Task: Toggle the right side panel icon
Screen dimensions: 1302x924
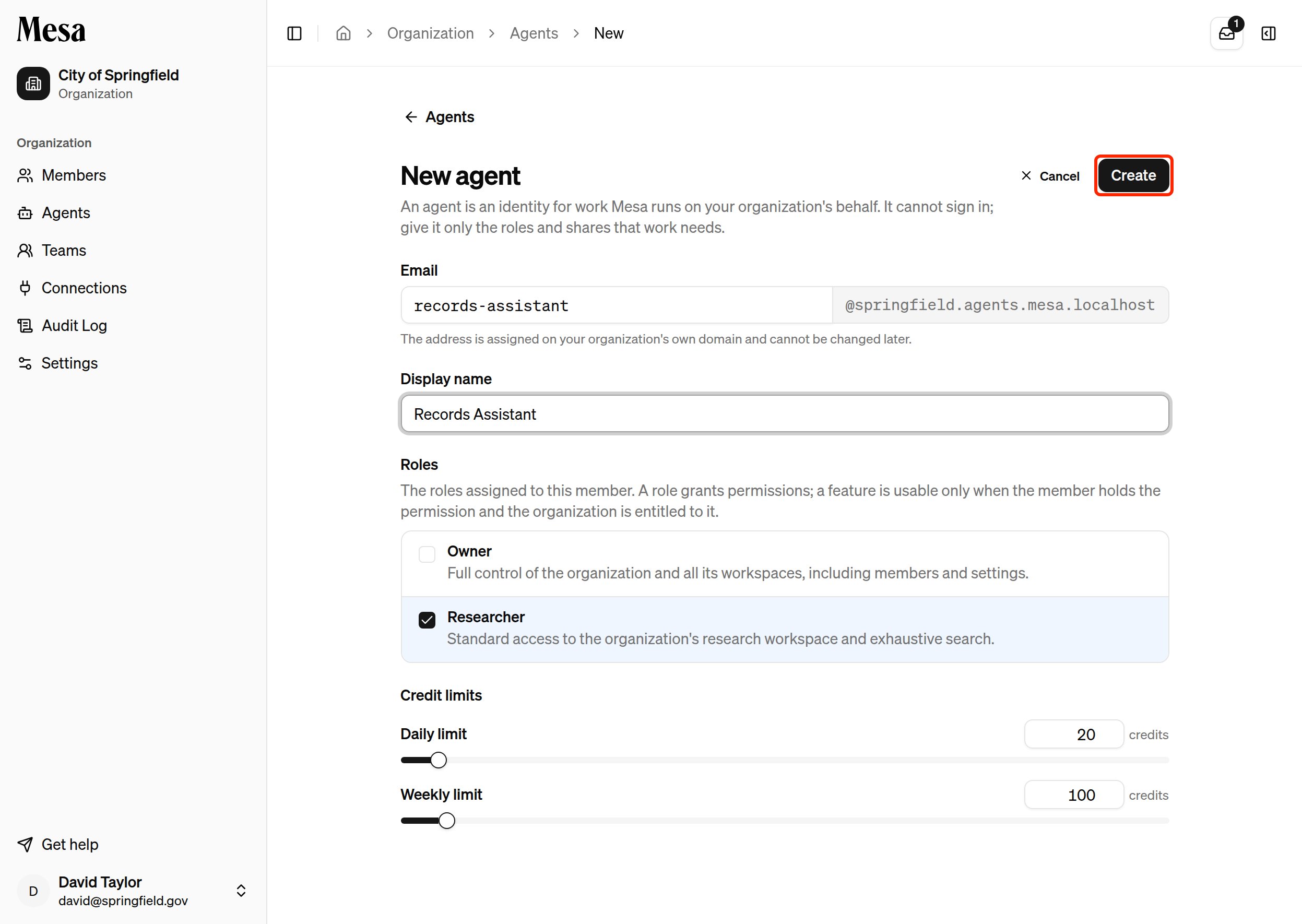Action: (x=1269, y=33)
